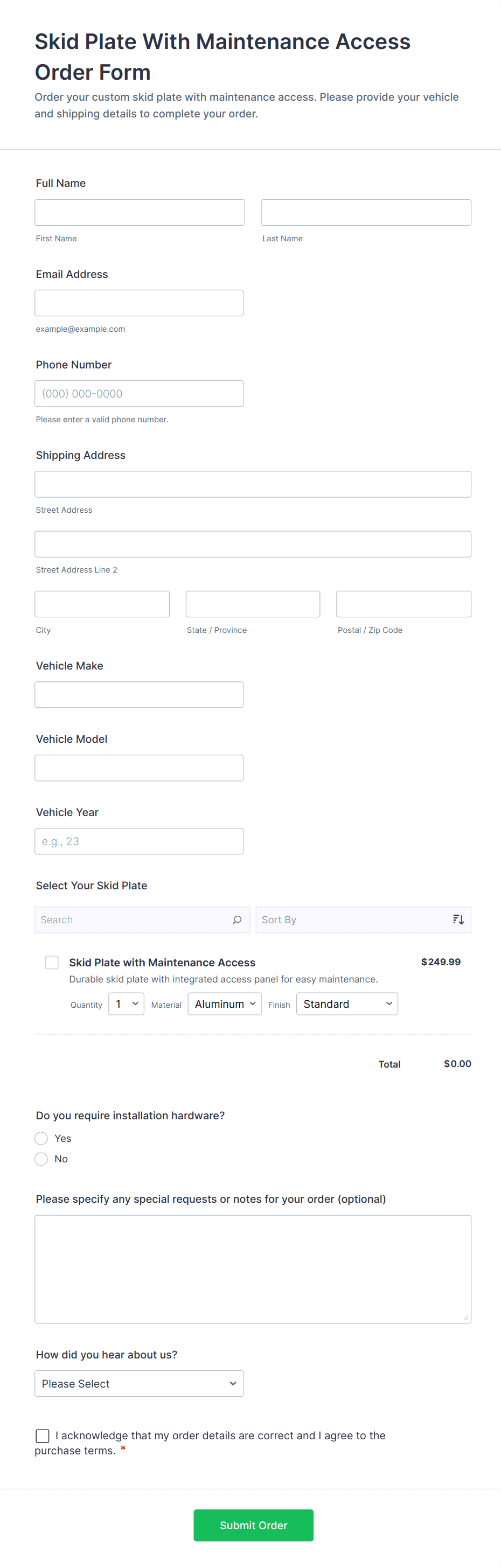The image size is (501, 1568).
Task: Focus the Phone Number field
Action: [139, 394]
